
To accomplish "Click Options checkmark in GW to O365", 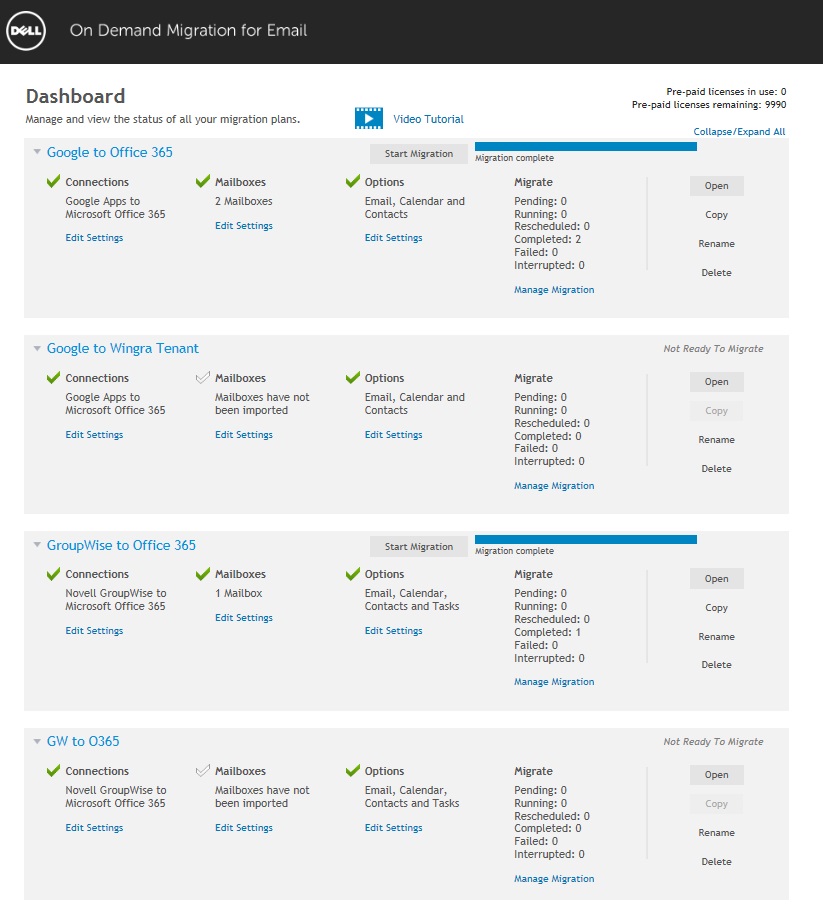I will [353, 770].
